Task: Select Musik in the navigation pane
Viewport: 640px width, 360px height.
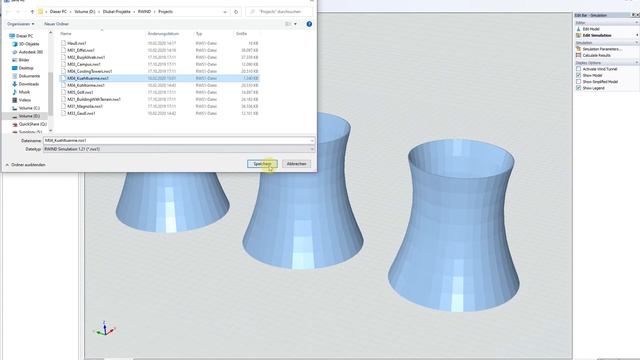Action: pos(21,92)
